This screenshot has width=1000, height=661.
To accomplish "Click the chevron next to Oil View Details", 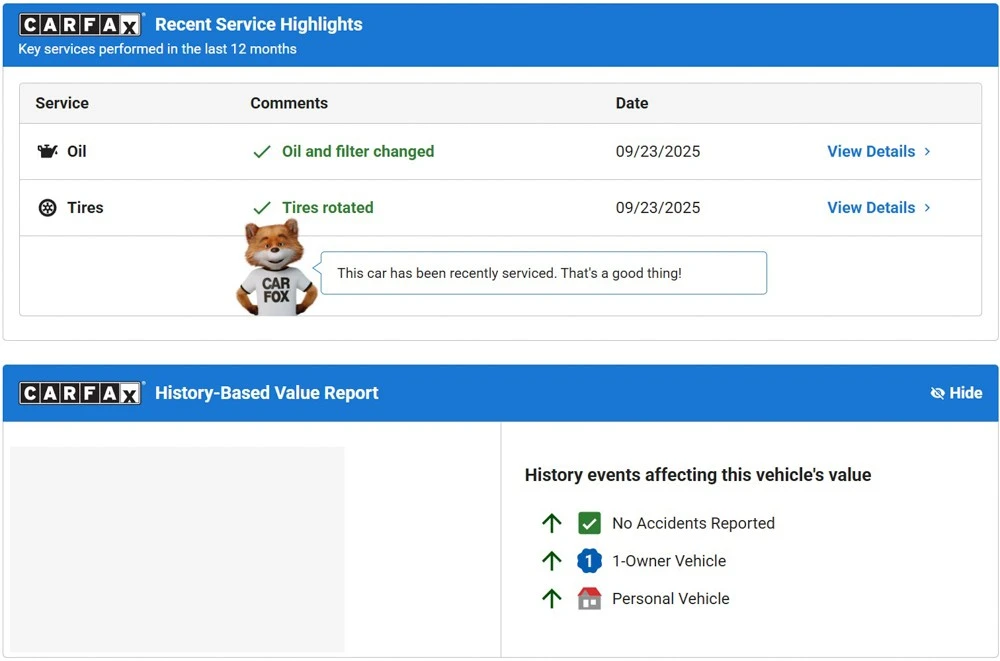I will pyautogui.click(x=927, y=151).
